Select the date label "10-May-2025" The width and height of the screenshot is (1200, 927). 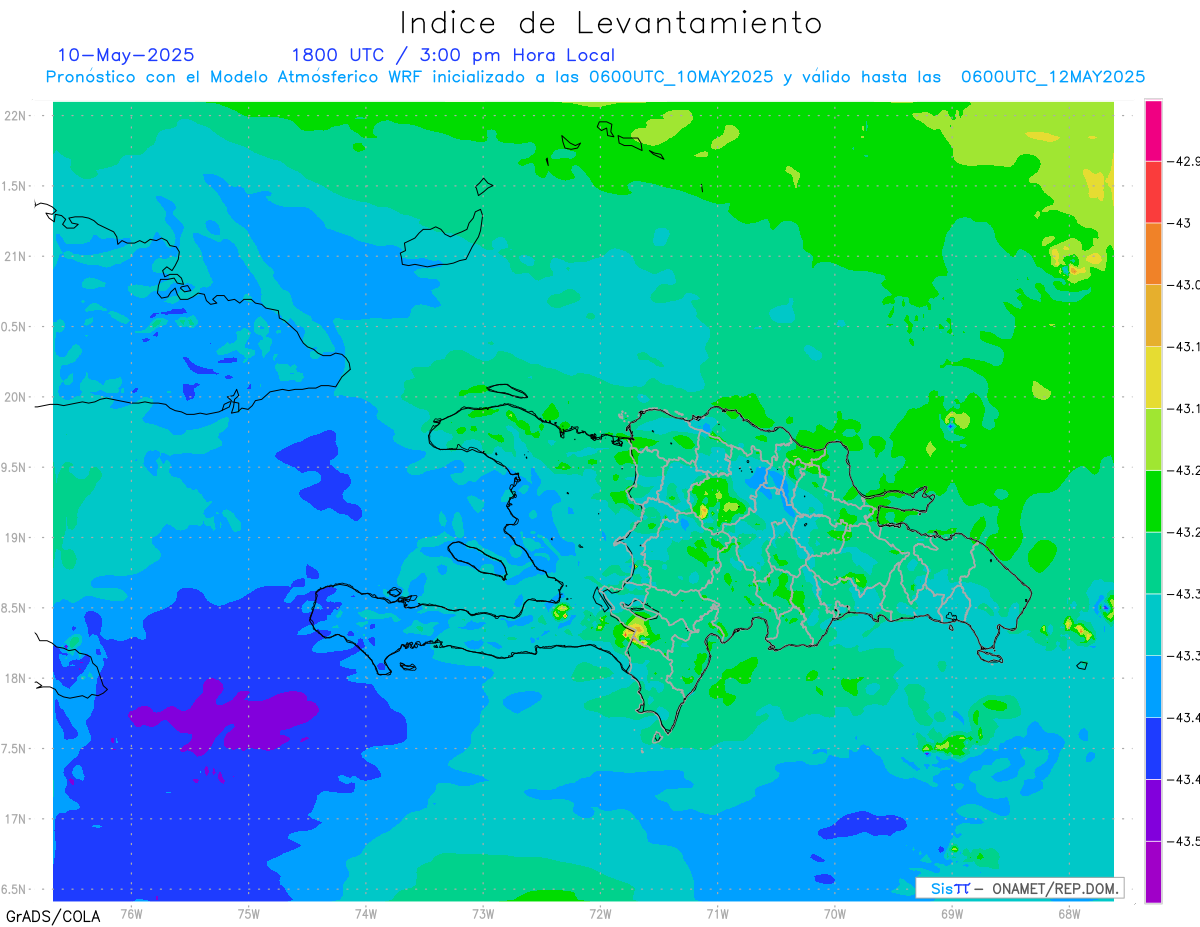point(126,55)
